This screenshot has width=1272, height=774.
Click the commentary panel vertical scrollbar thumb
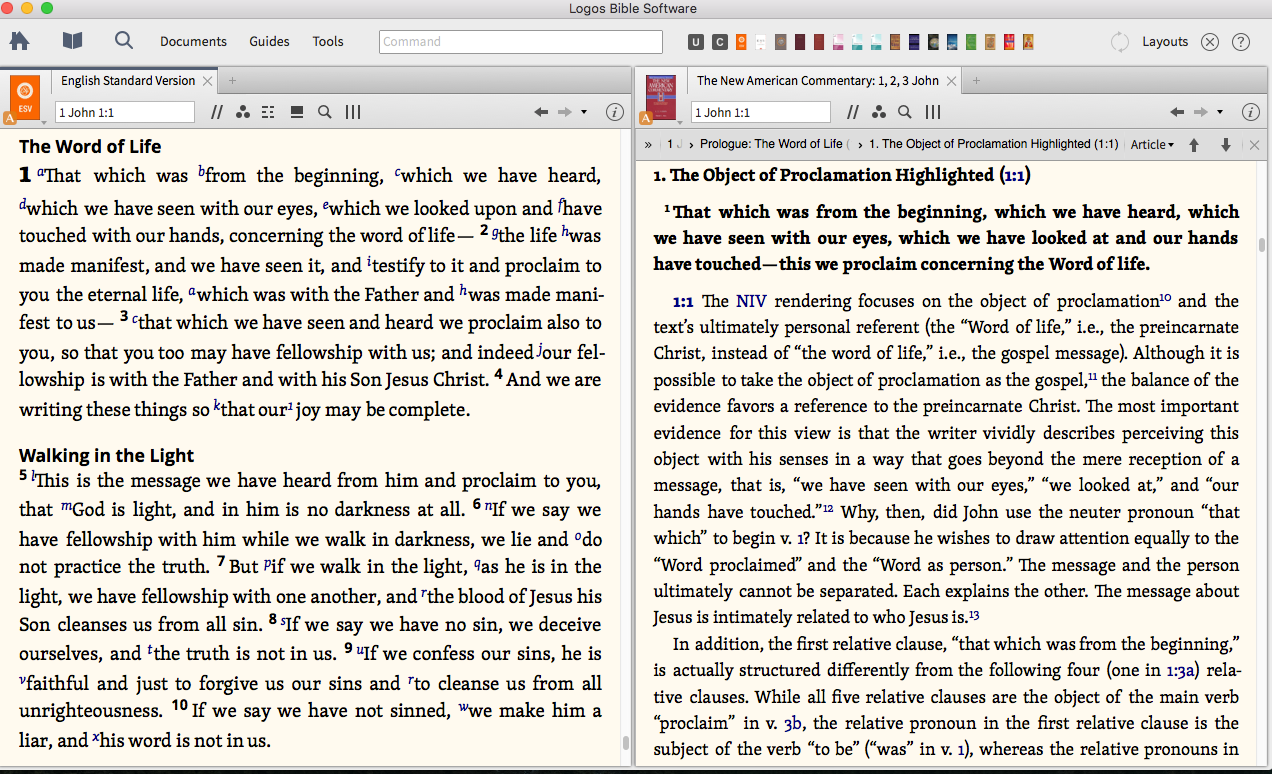point(1262,245)
